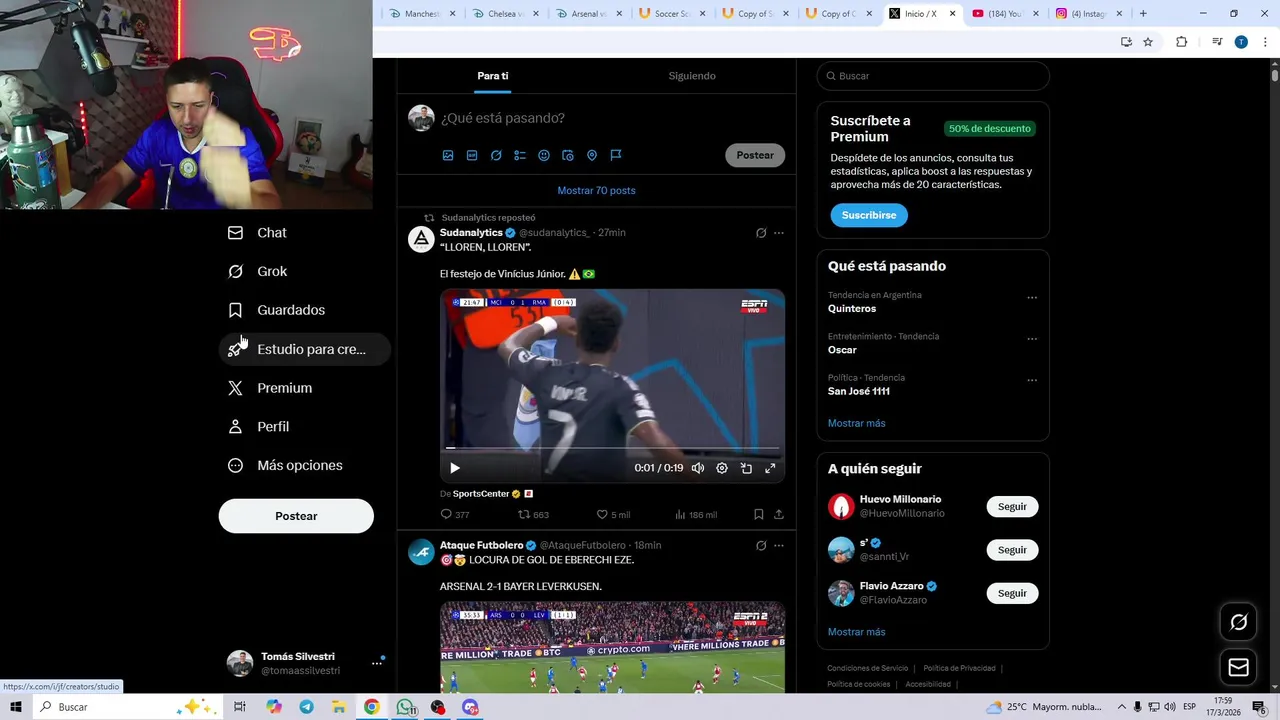Repost the Sudanalytics post
The image size is (1280, 720).
pos(533,514)
